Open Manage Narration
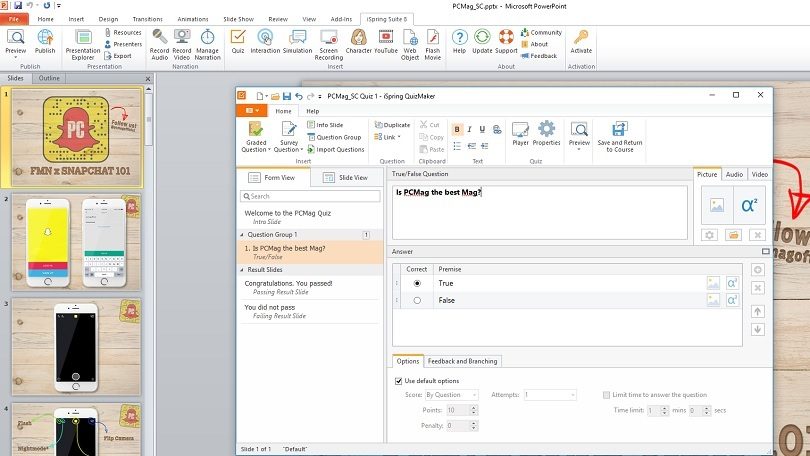 [208, 44]
